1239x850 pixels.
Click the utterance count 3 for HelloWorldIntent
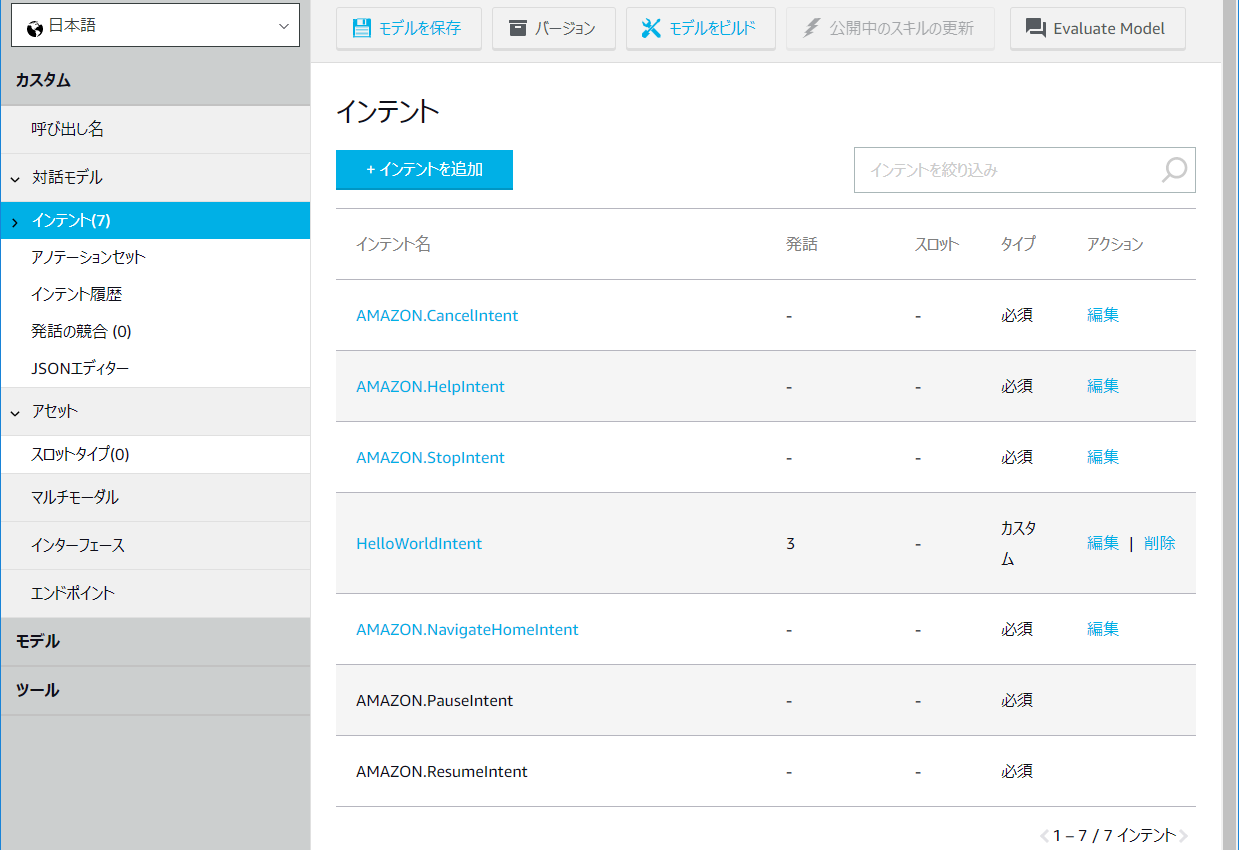coord(790,543)
